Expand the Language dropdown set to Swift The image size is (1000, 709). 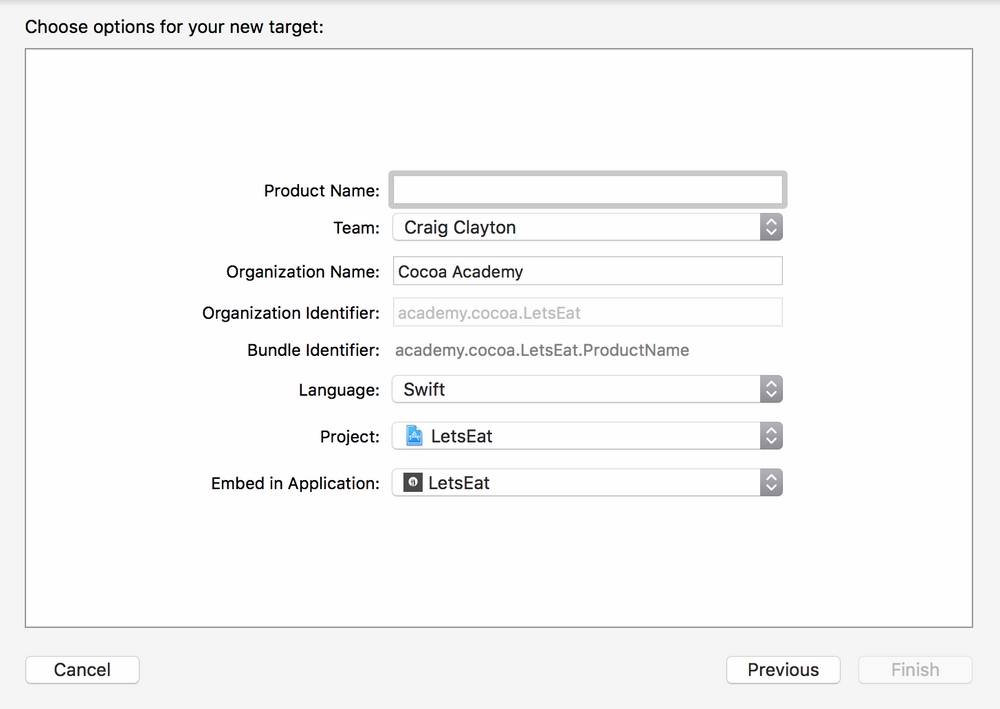point(575,389)
